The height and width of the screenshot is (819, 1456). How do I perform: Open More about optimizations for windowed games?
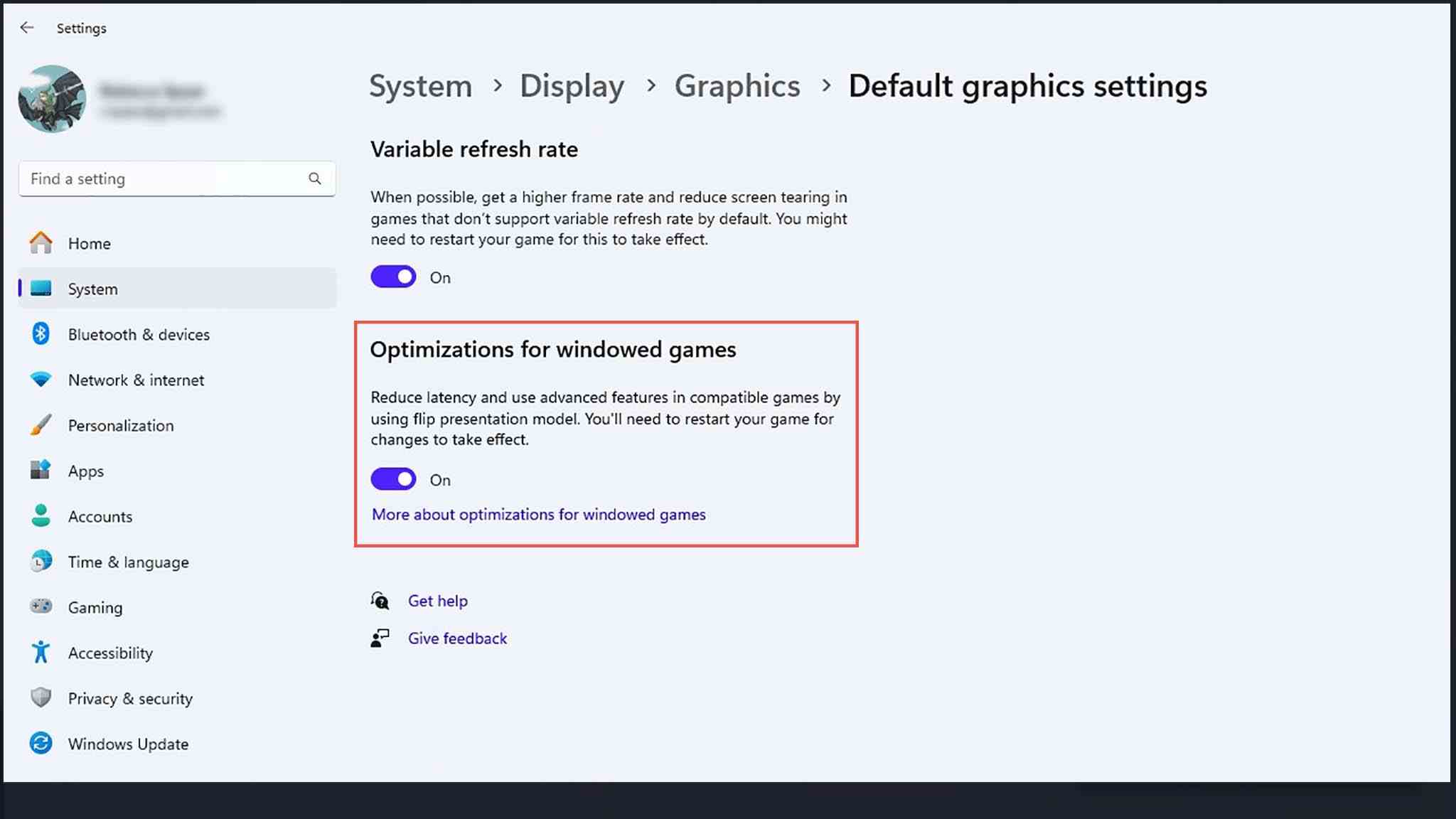tap(538, 514)
